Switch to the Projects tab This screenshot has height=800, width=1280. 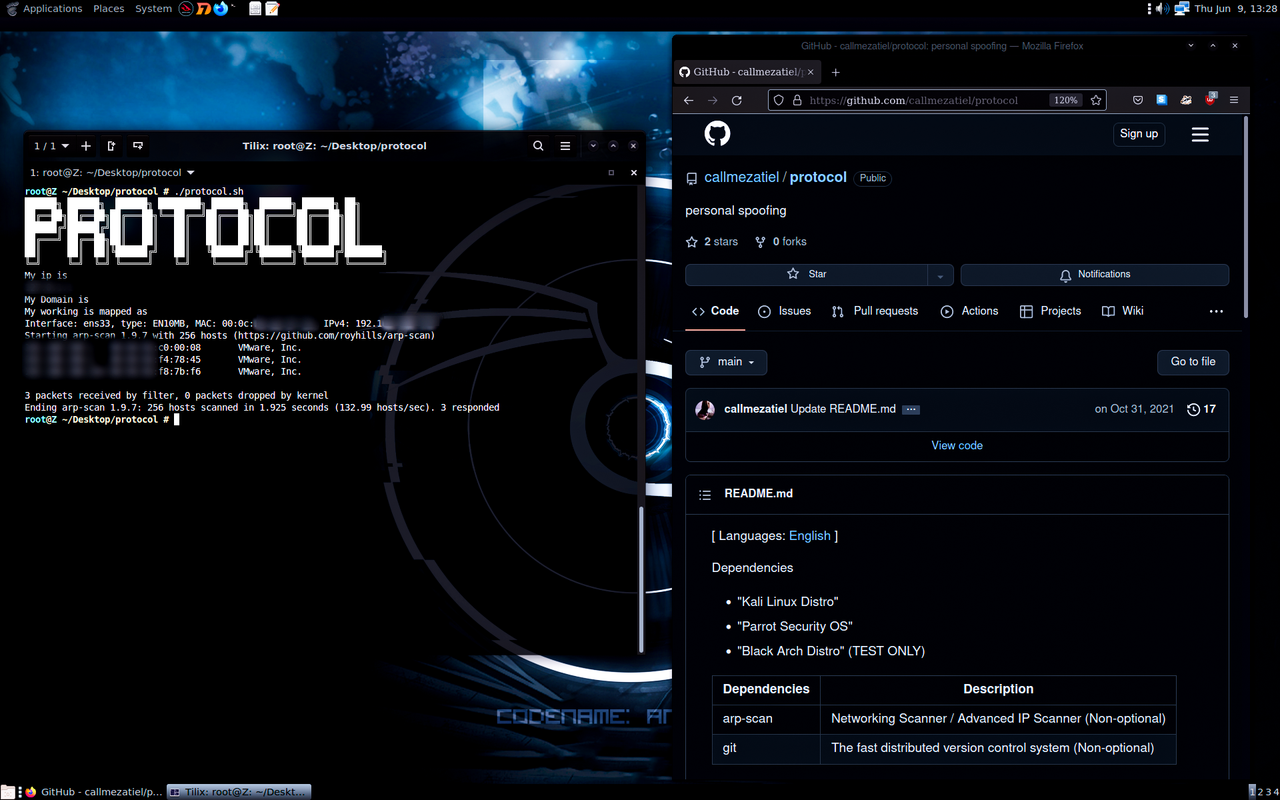click(1050, 311)
